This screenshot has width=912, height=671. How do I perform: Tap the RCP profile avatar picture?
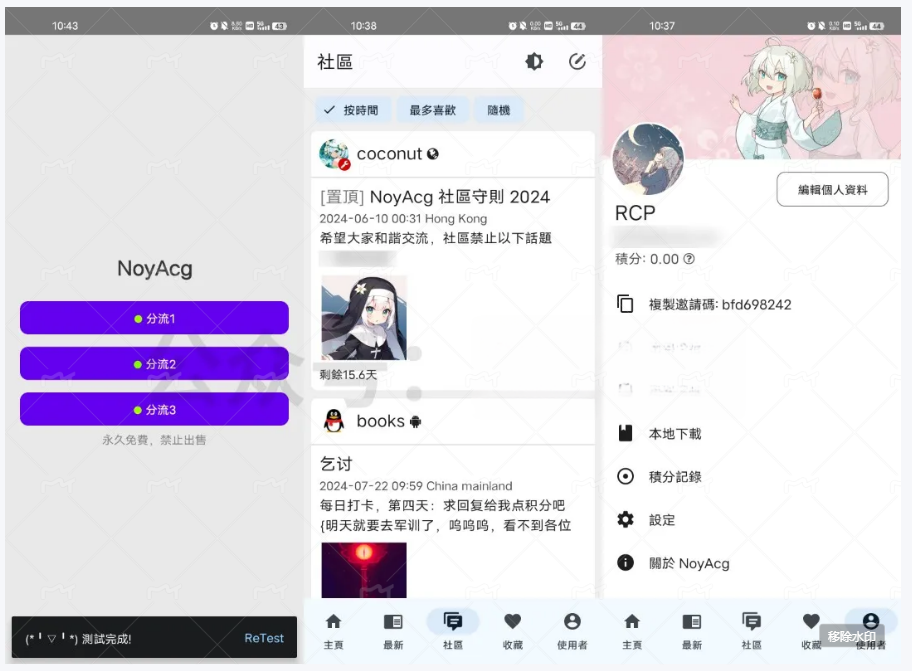click(x=648, y=159)
